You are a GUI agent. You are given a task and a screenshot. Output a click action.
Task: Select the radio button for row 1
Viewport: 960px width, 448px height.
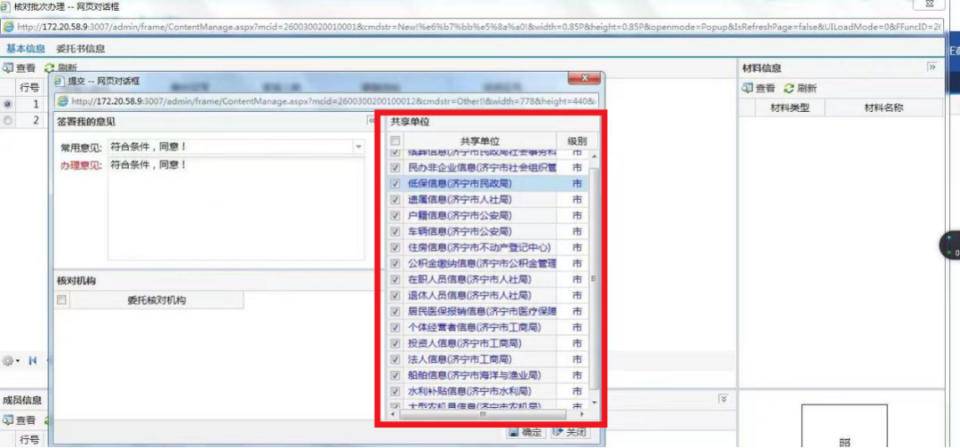[x=8, y=105]
